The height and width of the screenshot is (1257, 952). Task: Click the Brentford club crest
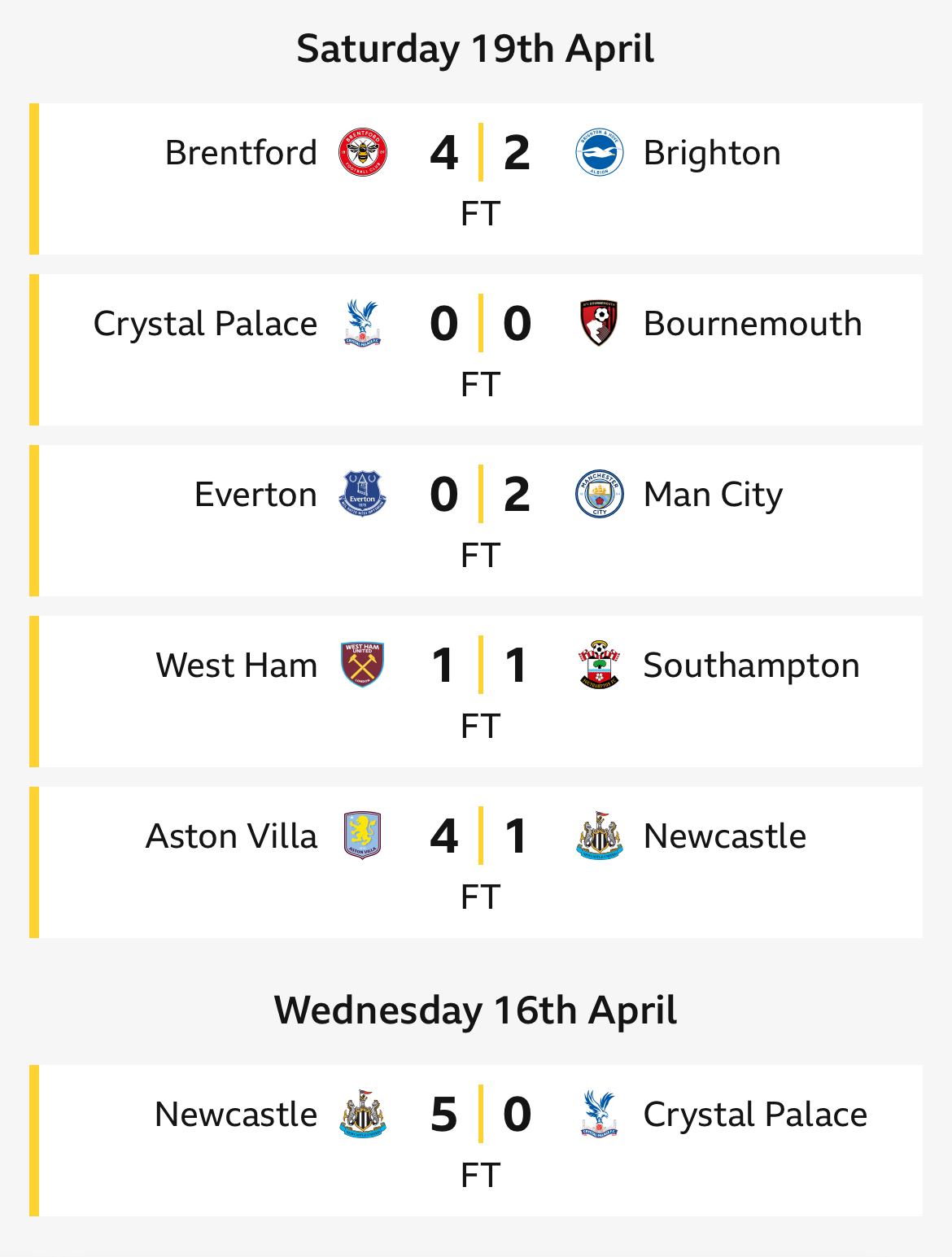pyautogui.click(x=363, y=153)
